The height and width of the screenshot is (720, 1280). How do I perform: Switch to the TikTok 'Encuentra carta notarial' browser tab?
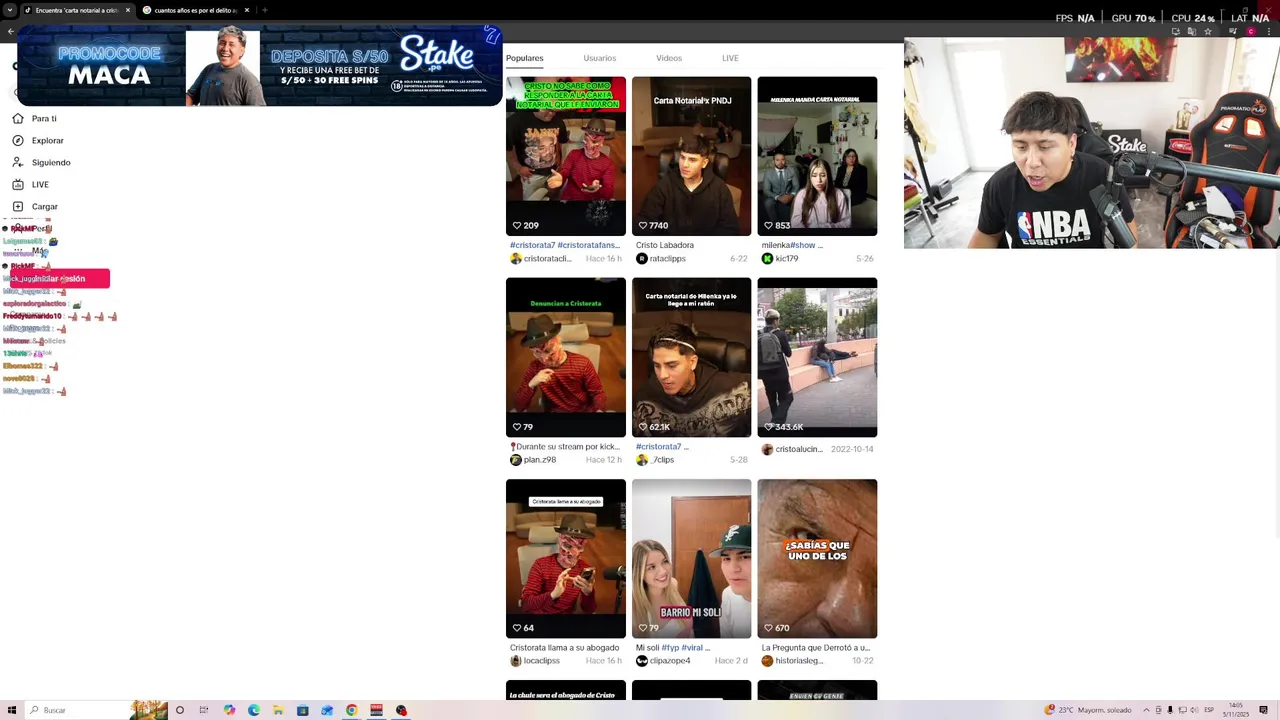pyautogui.click(x=76, y=10)
